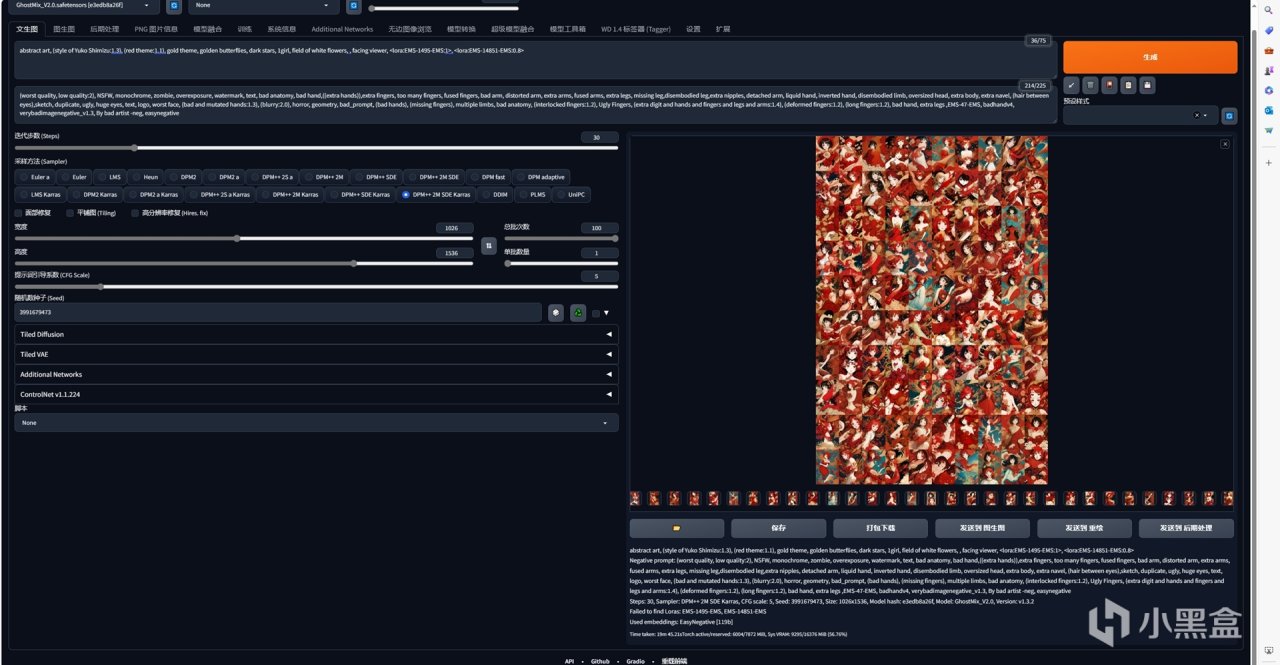This screenshot has height=665, width=1280.
Task: Open the GhostMix_V2.0 checkpoint dropdown
Action: point(85,6)
